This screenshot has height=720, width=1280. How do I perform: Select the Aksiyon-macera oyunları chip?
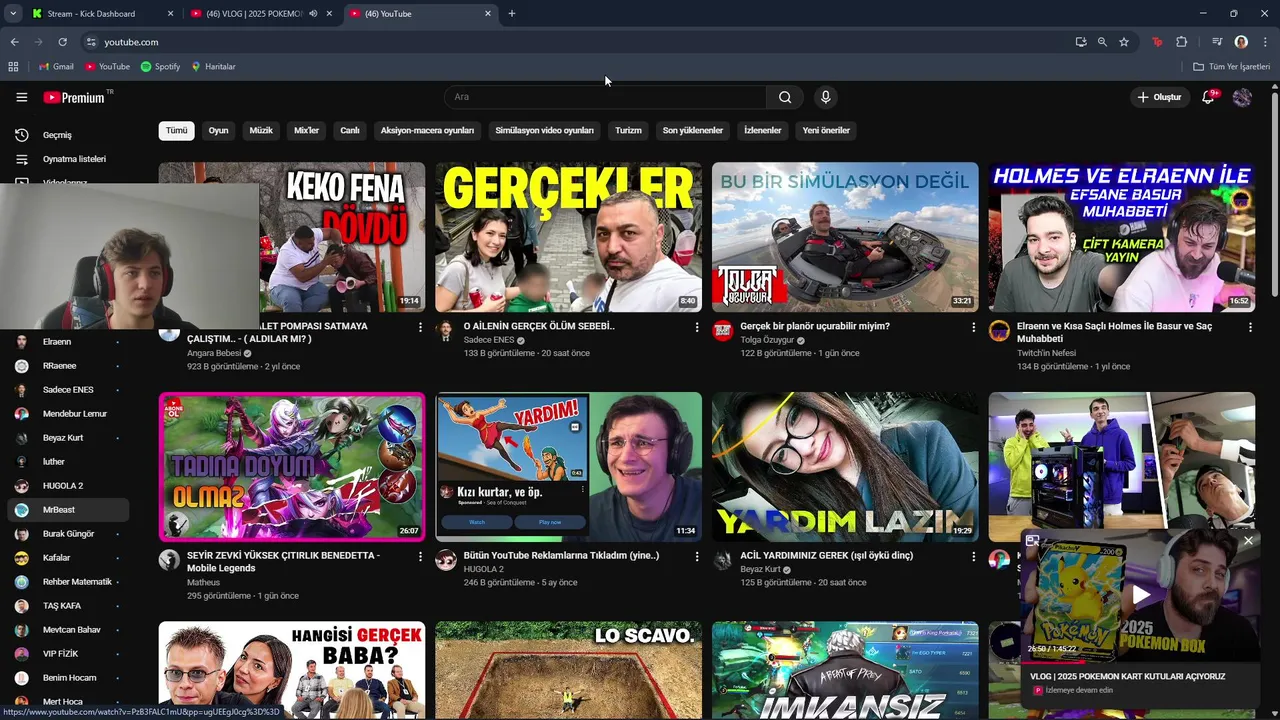(427, 130)
